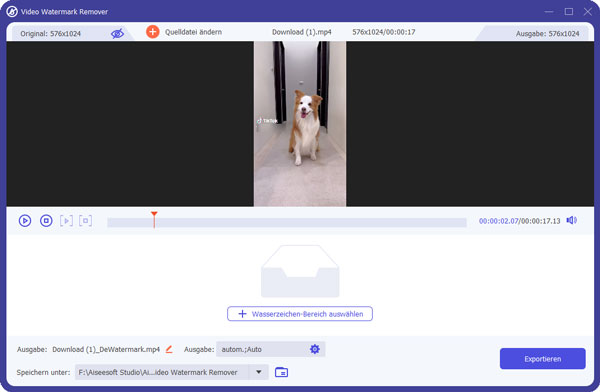The height and width of the screenshot is (392, 600).
Task: Click the Video Watermark Remover app logo
Action: [x=12, y=11]
